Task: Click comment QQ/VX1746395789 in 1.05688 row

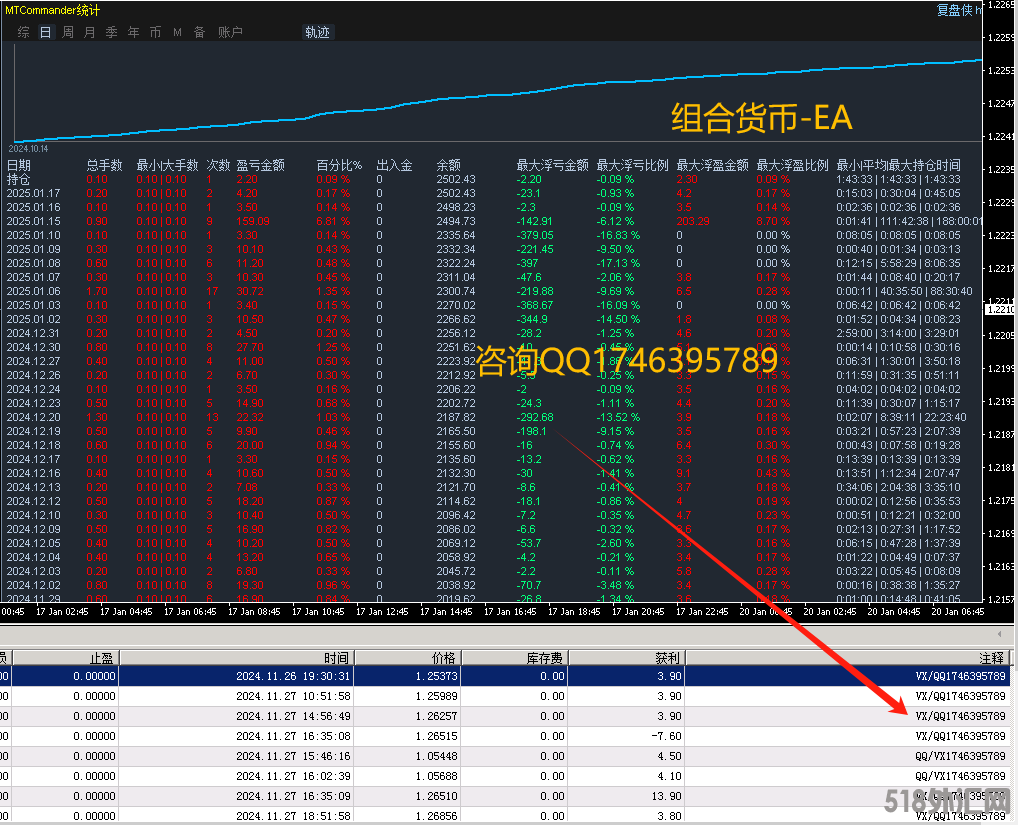Action: 960,776
